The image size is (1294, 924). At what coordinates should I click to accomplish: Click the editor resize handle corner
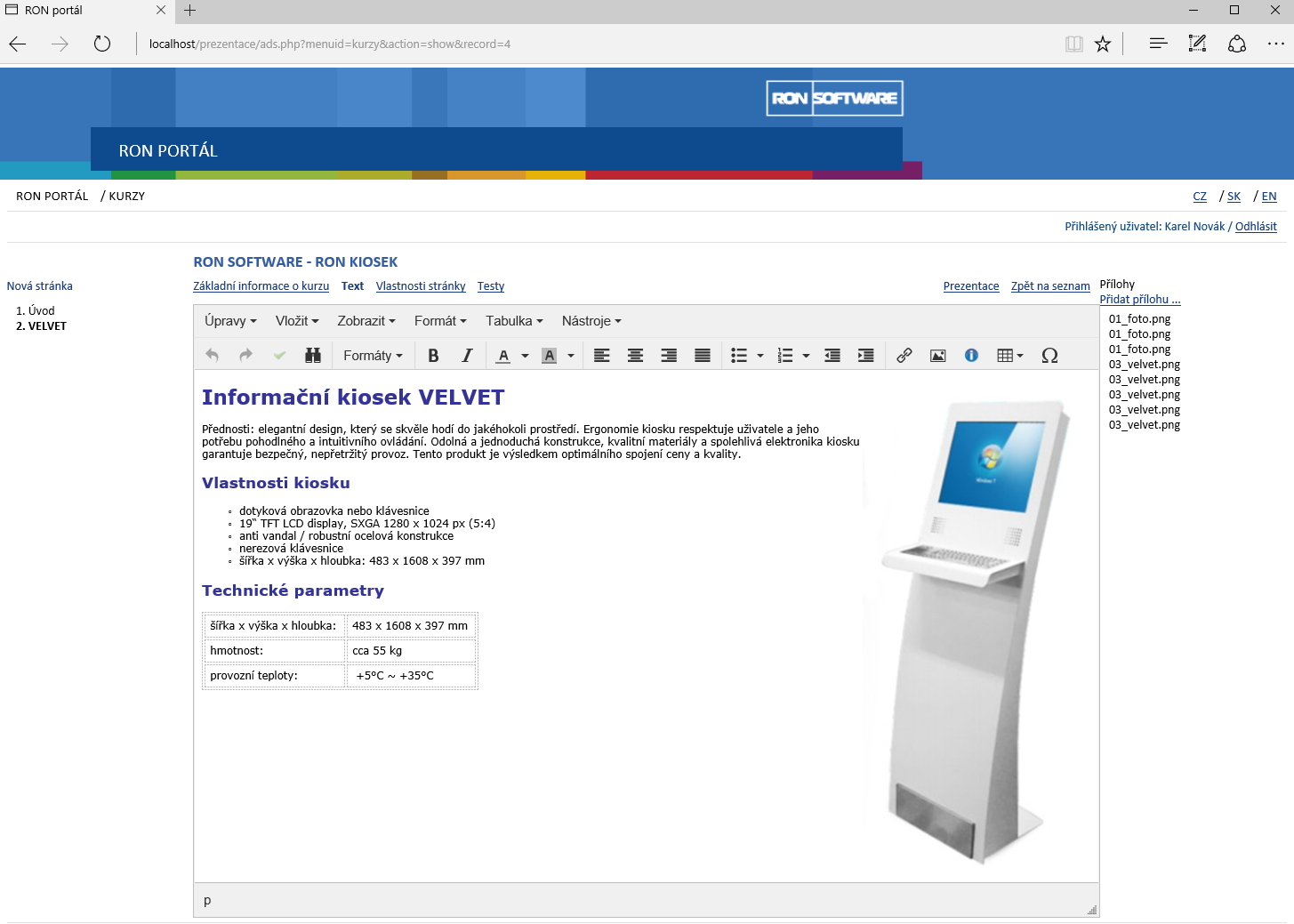[1092, 910]
